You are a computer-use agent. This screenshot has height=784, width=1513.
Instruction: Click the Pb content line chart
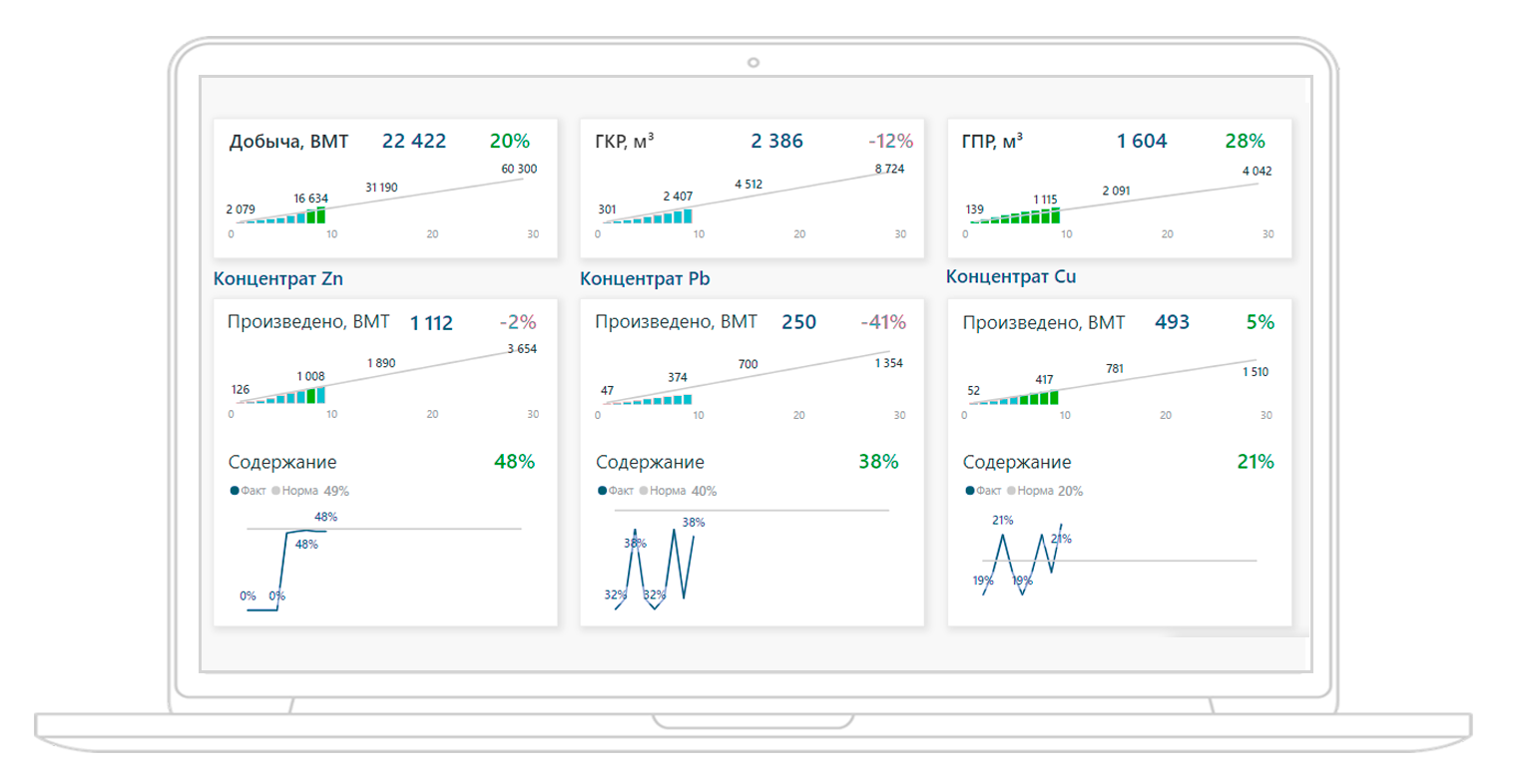751,559
